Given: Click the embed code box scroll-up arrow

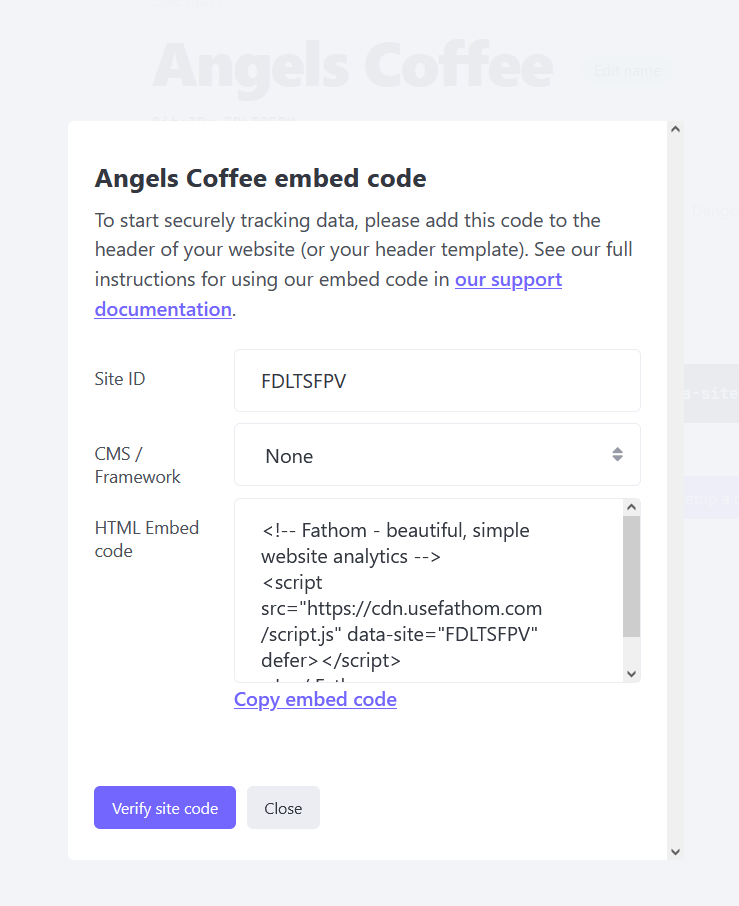Looking at the screenshot, I should point(631,507).
